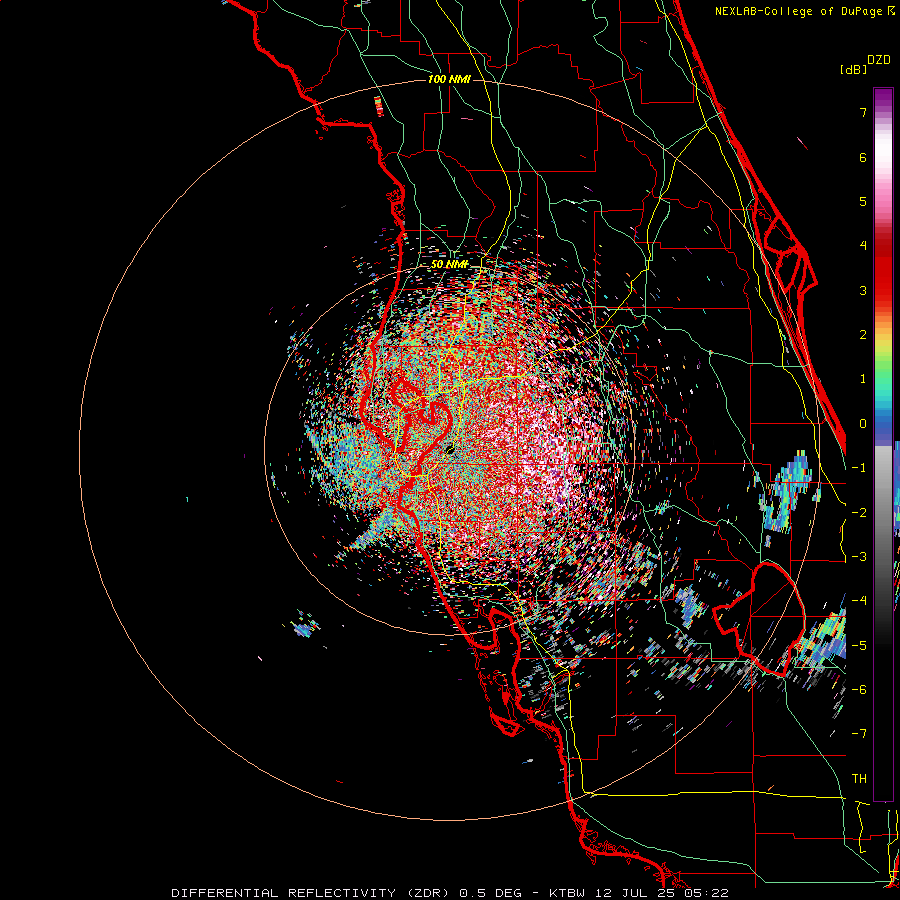Click the -2 value on color scale

click(x=859, y=513)
